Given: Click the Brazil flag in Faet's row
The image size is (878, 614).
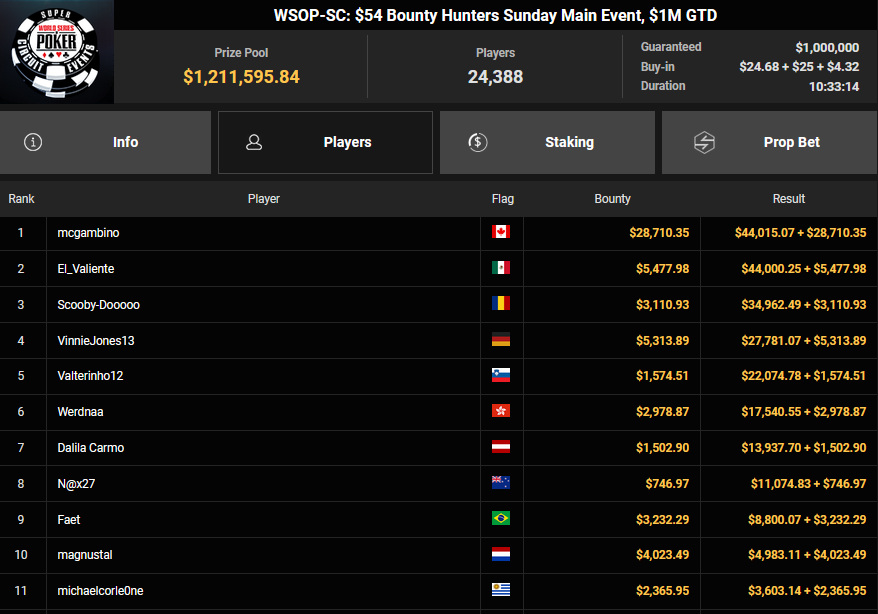Looking at the screenshot, I should coord(501,519).
